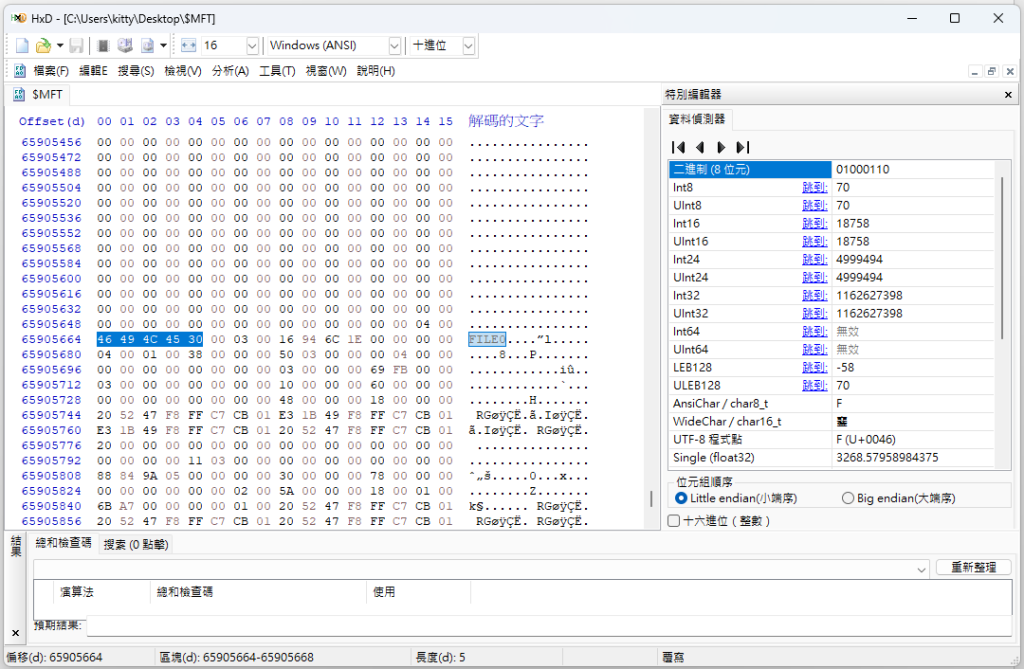
Task: Close the 結果 results panel
Action: [16, 632]
